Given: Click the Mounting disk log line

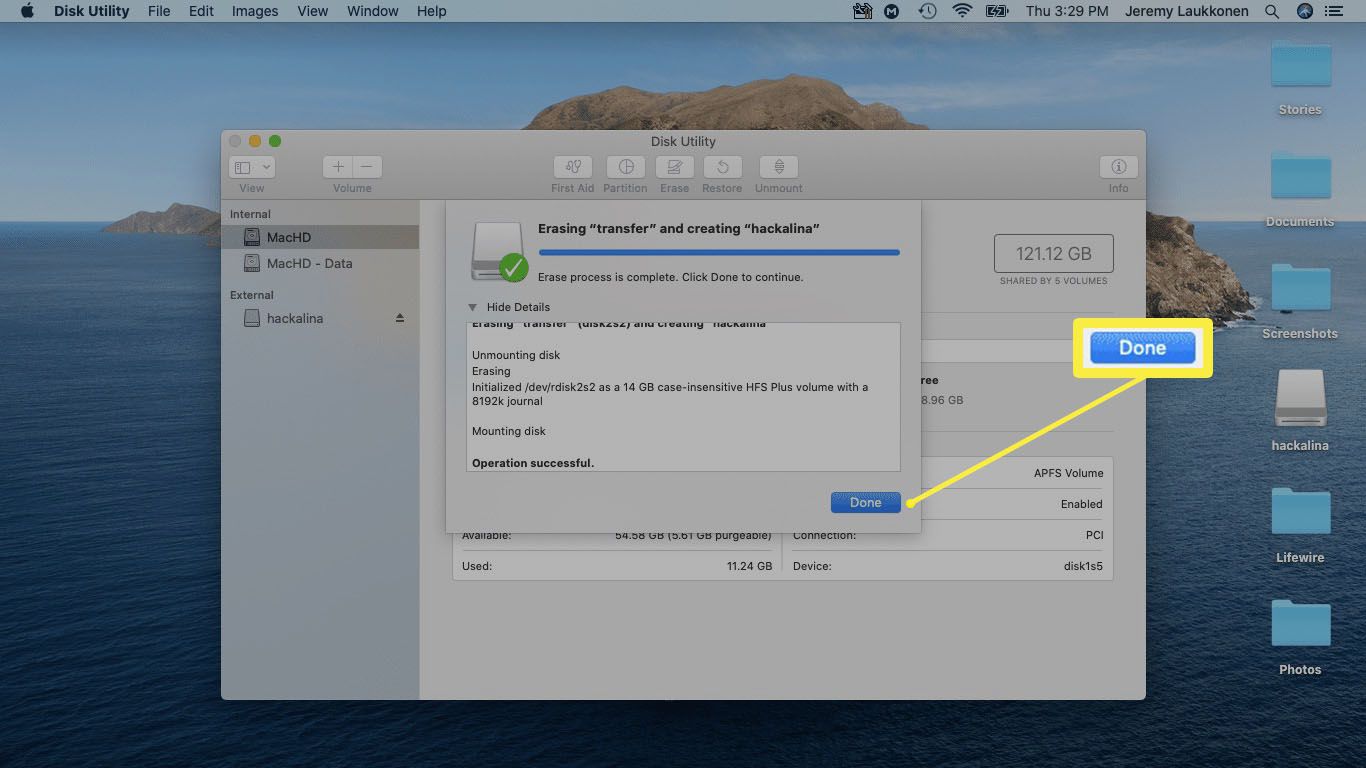Looking at the screenshot, I should 509,431.
